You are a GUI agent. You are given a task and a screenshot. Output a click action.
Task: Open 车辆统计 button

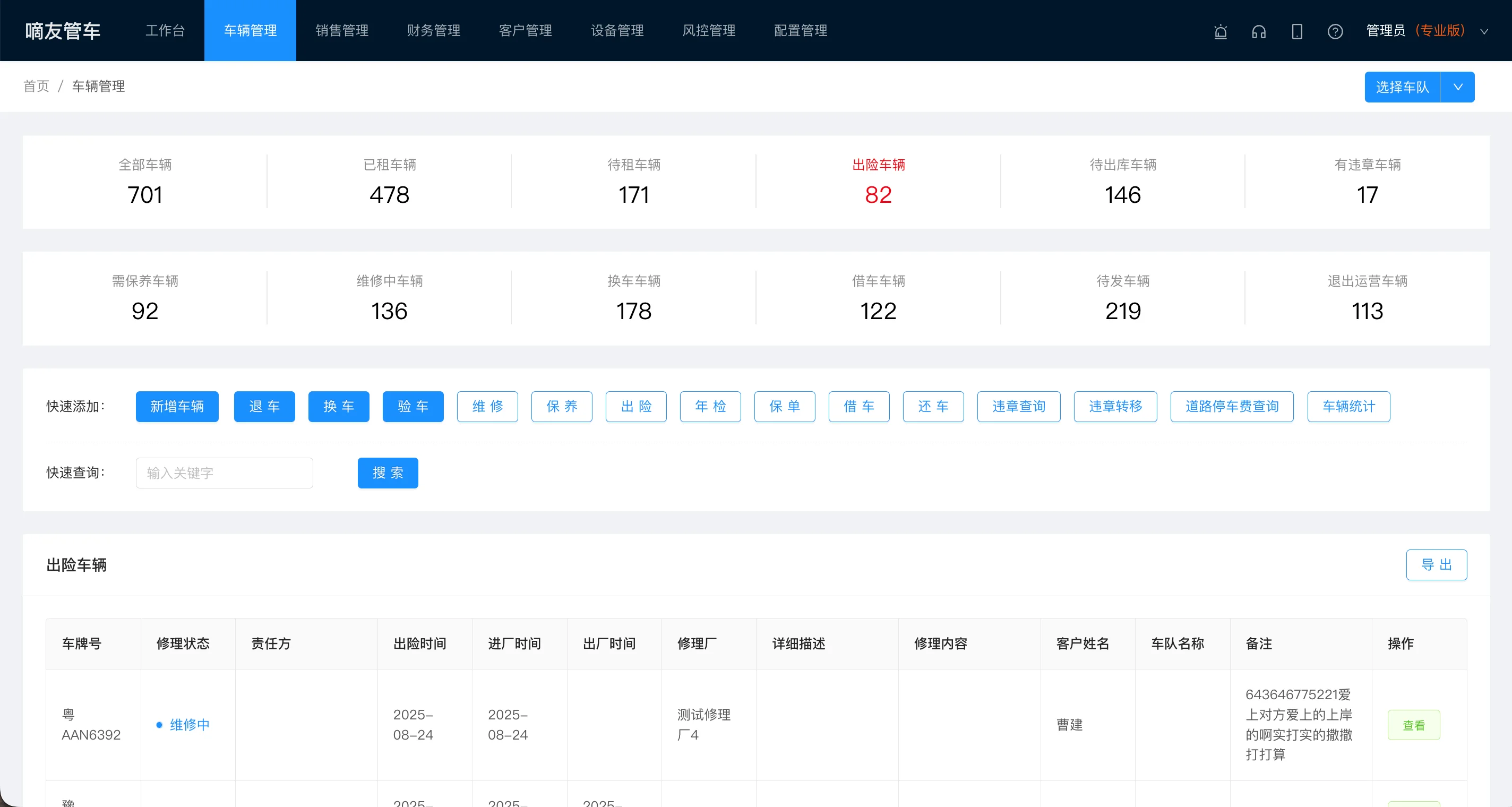pyautogui.click(x=1348, y=406)
